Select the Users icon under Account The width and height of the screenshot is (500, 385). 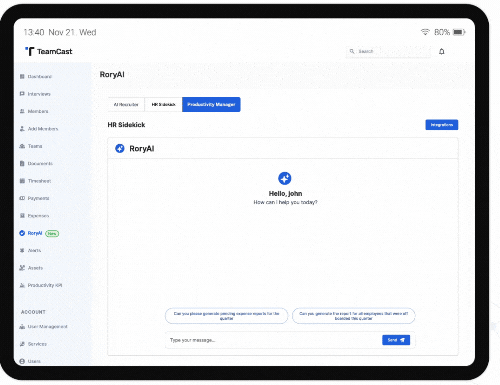click(22, 361)
